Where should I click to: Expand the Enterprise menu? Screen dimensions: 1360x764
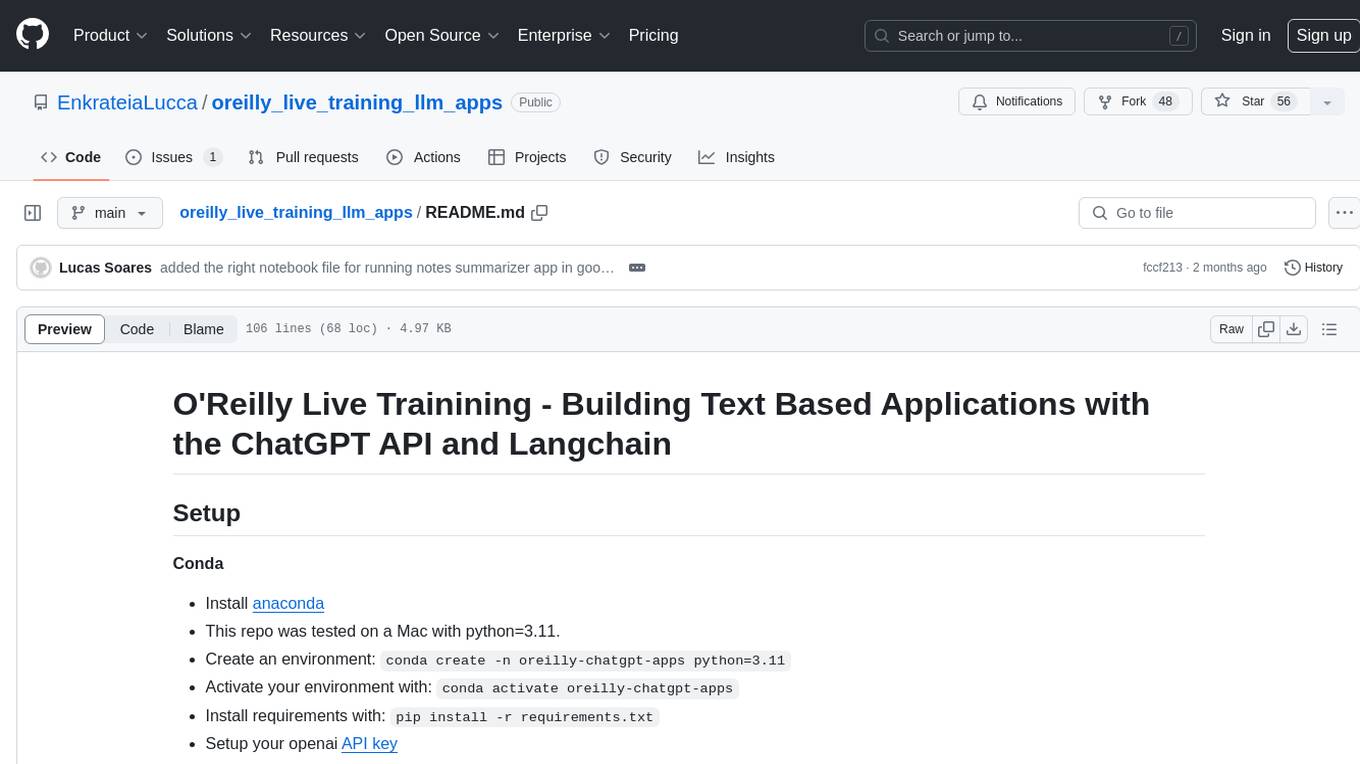(564, 35)
